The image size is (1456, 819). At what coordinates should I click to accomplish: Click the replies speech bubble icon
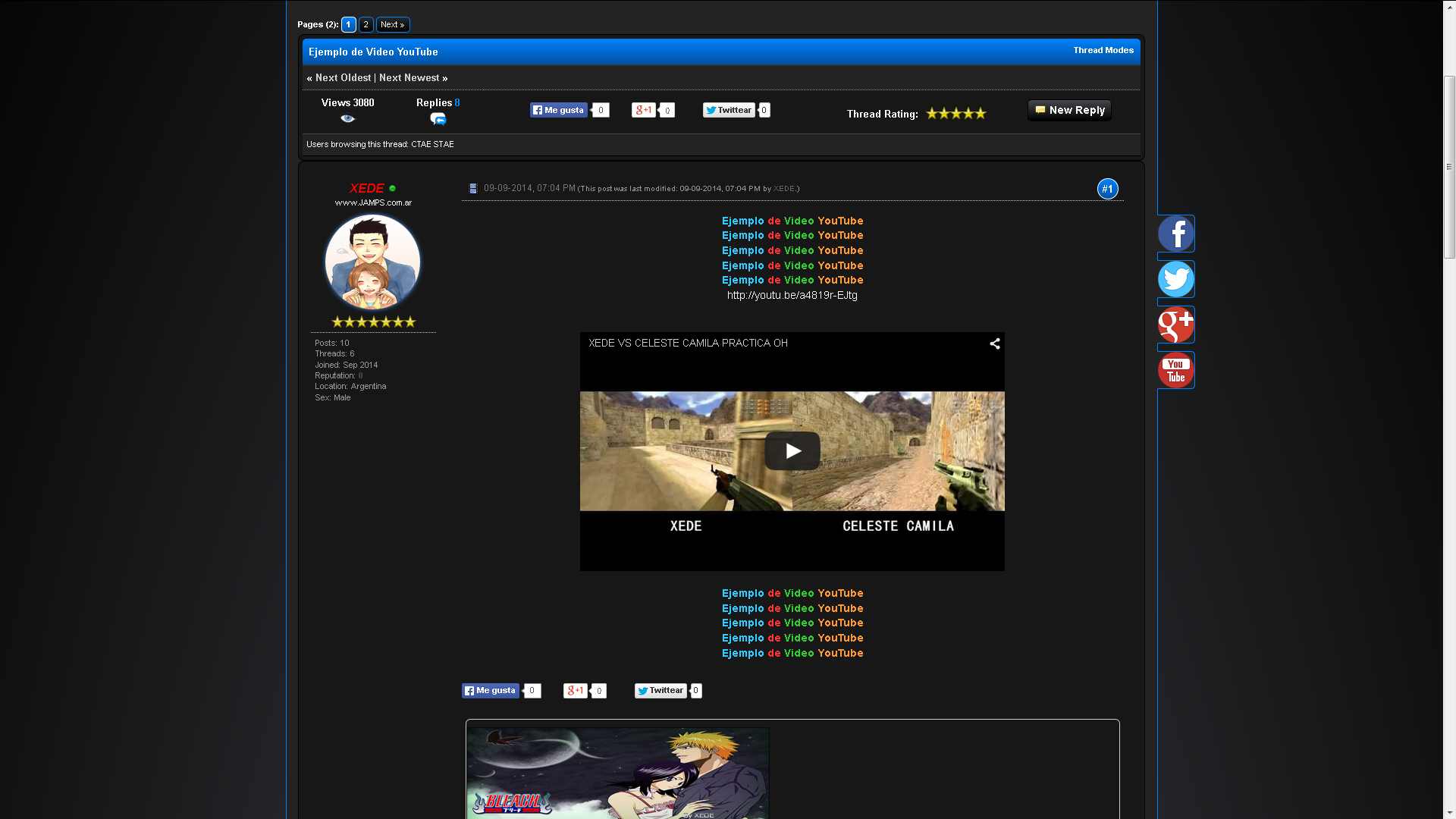(438, 119)
